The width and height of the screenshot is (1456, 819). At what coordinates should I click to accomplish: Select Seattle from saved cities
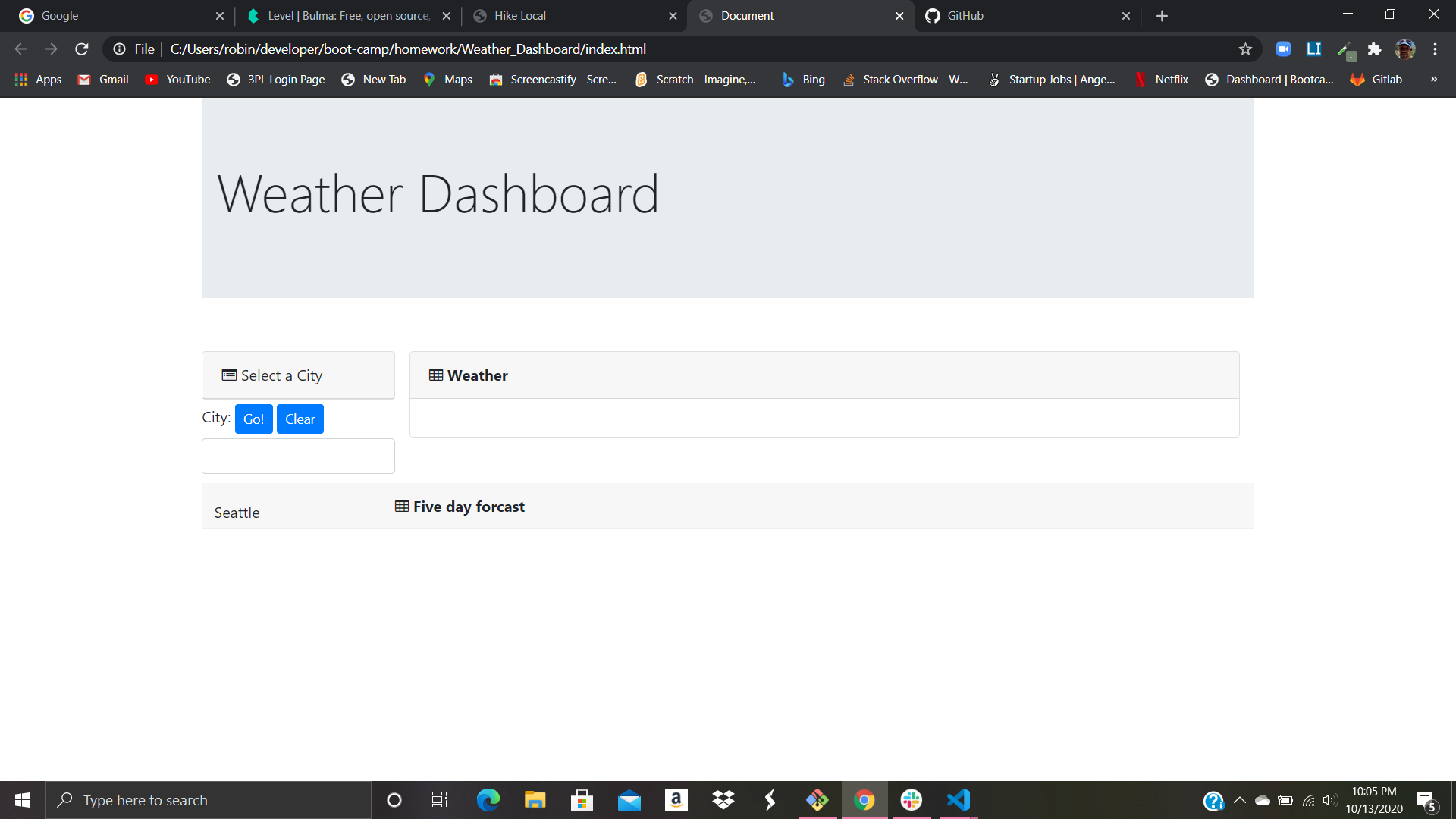[x=237, y=513]
